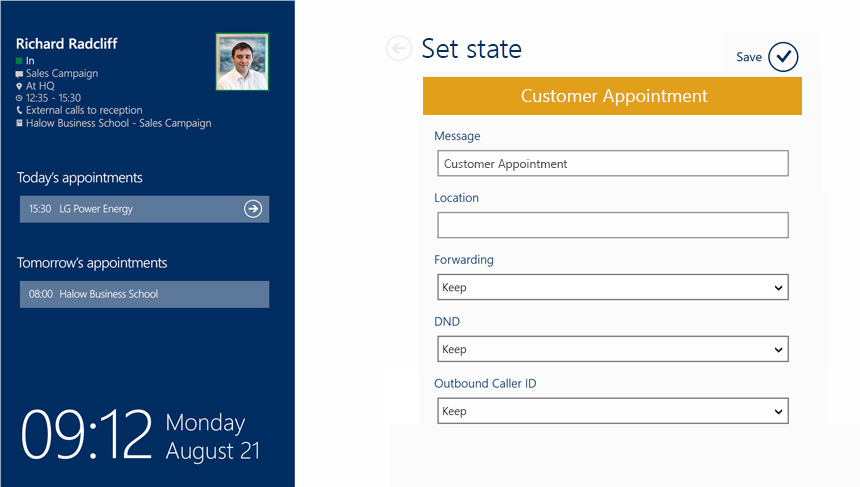This screenshot has height=487, width=860.
Task: Click the 09:12 clock display
Action: click(x=86, y=434)
